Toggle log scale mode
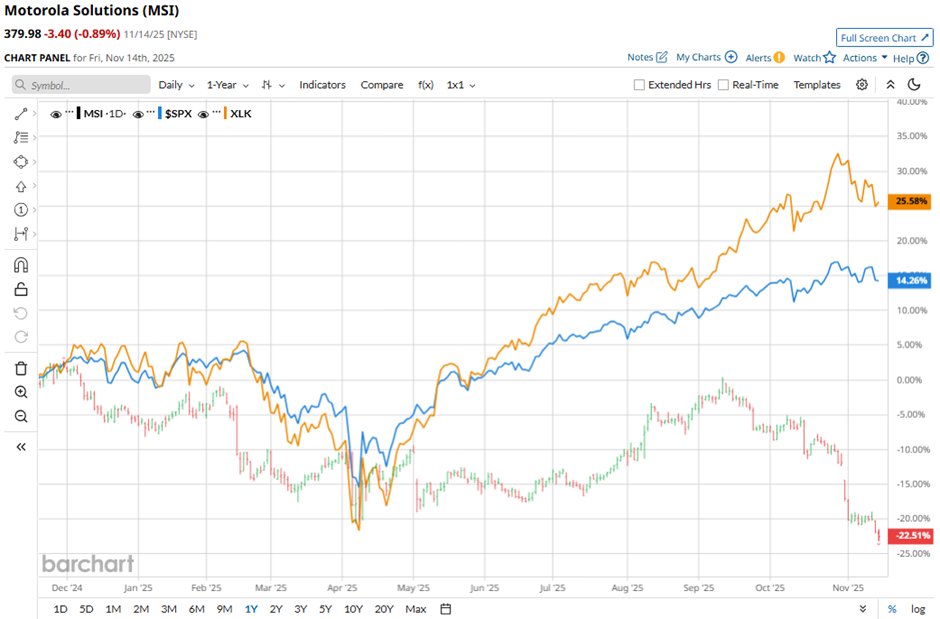940x619 pixels. (918, 609)
